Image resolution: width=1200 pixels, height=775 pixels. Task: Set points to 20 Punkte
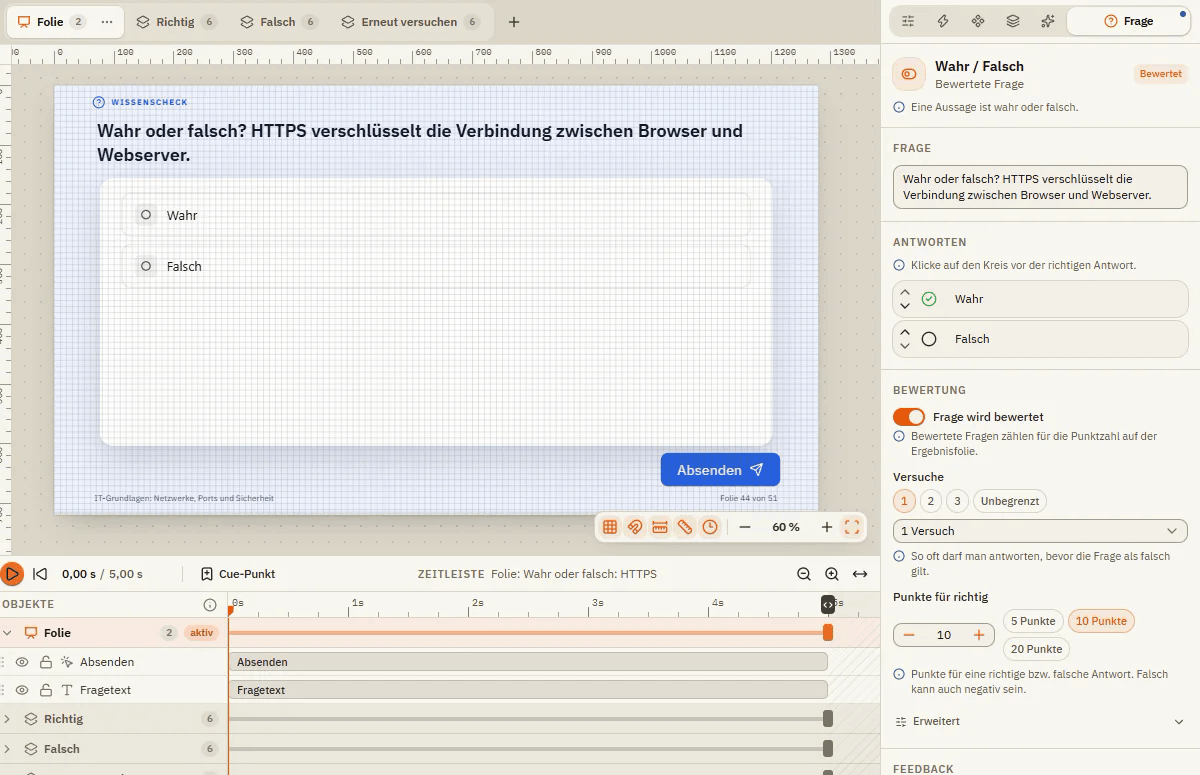pos(1036,649)
